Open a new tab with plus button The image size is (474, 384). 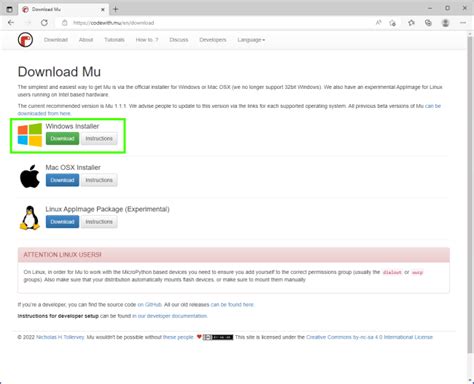(x=115, y=9)
